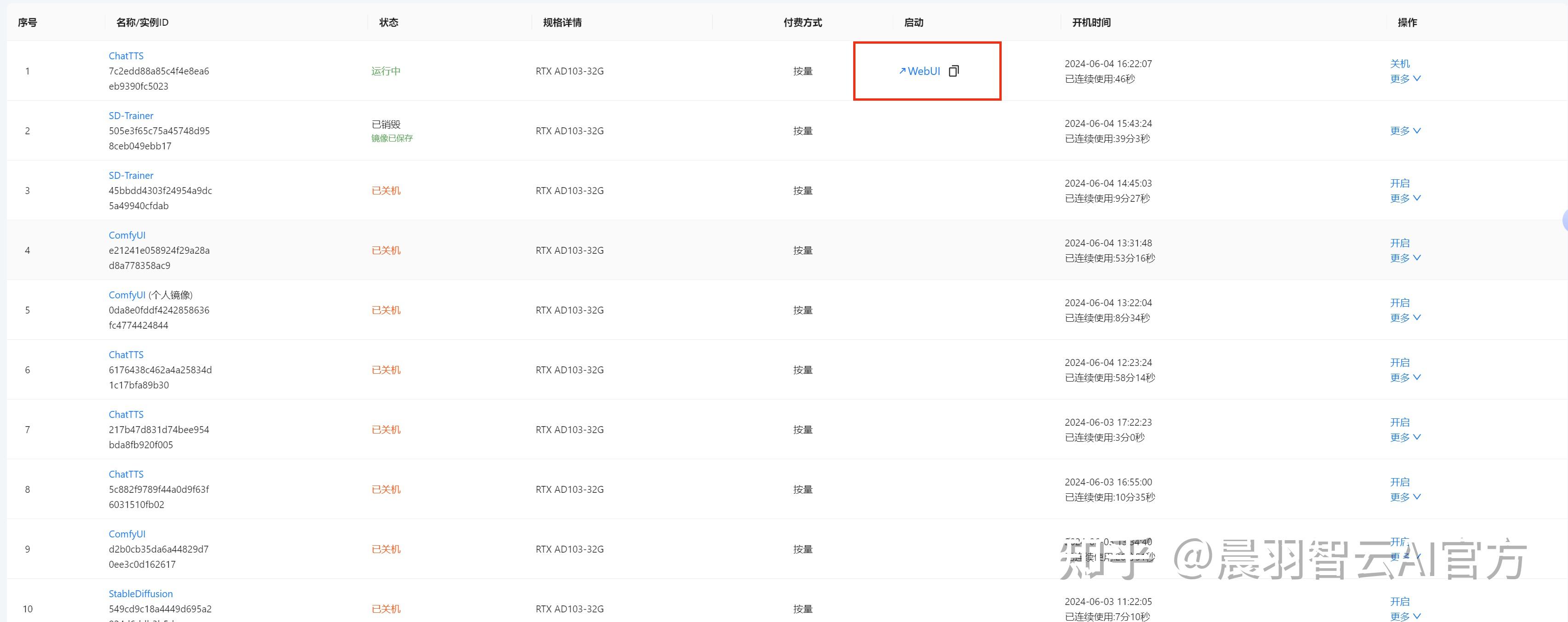The height and width of the screenshot is (622, 1568).
Task: Open the ChatTTS instance in row 1
Action: tap(126, 56)
